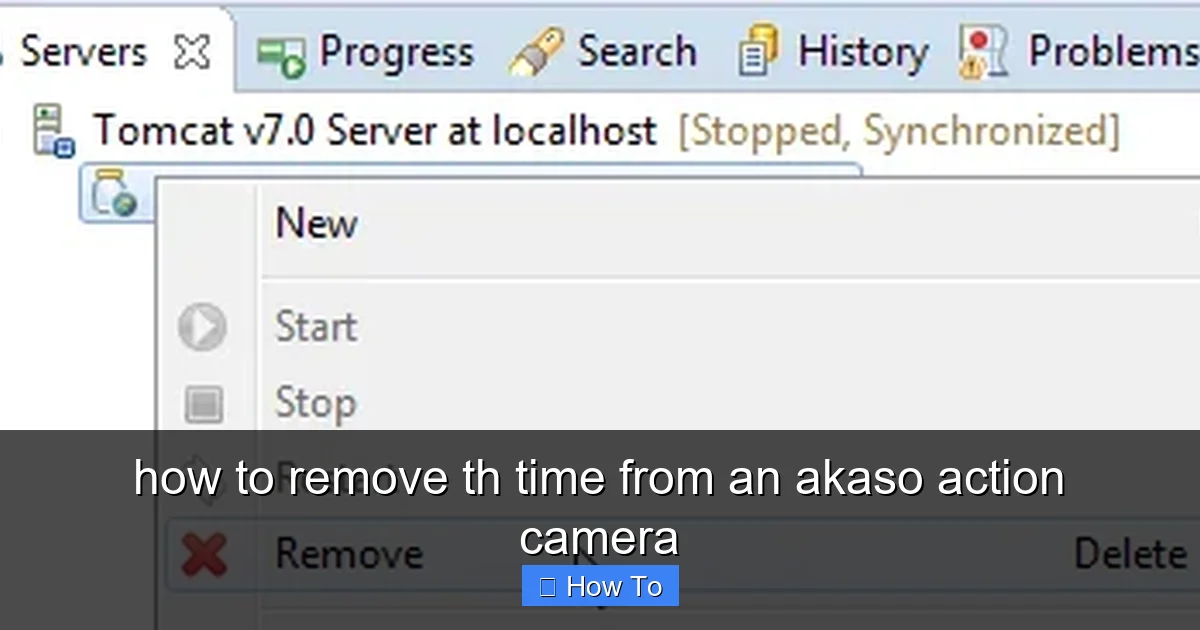Open the History tab label
Screen dimensions: 1200x630
tap(863, 52)
